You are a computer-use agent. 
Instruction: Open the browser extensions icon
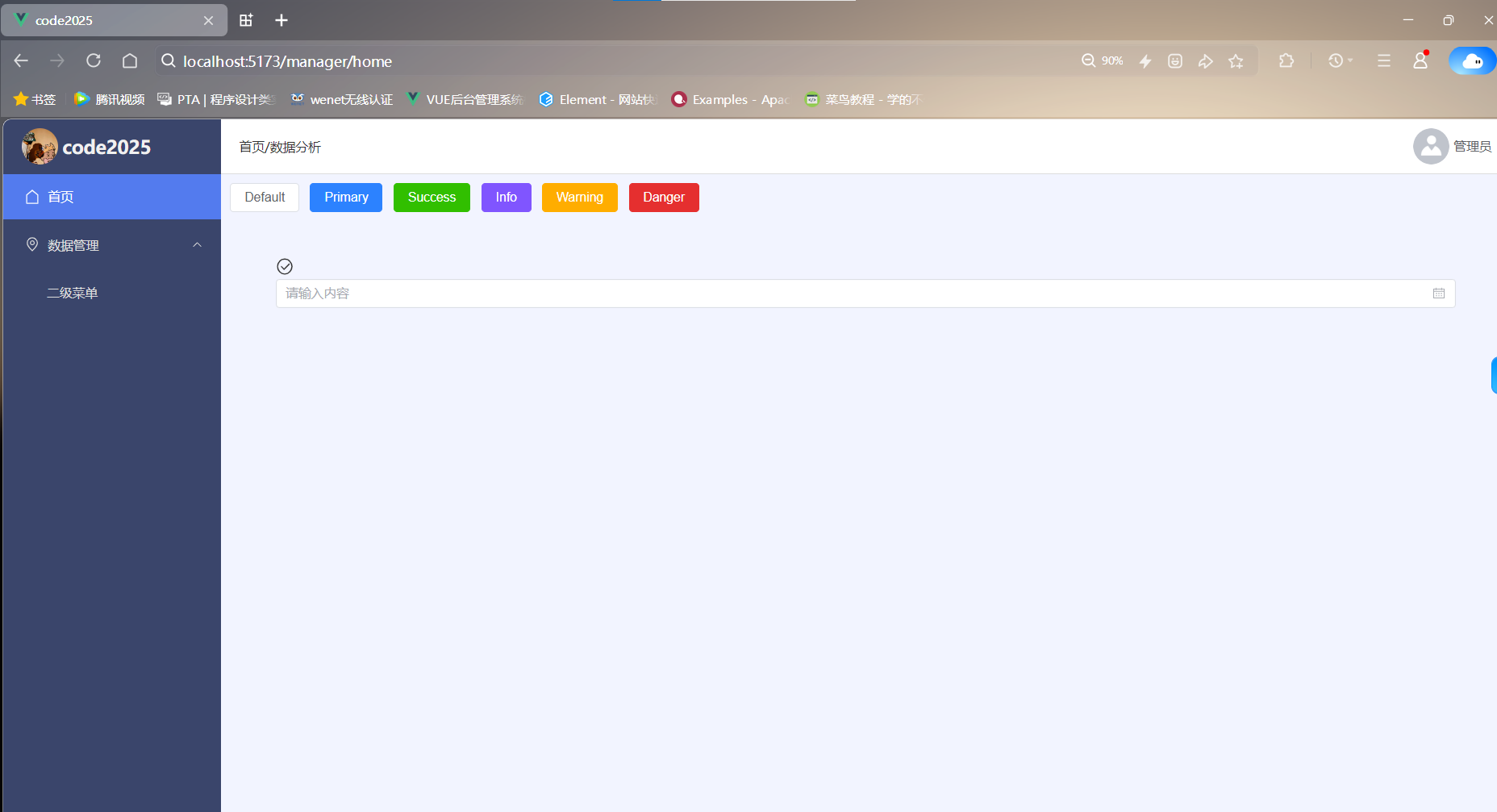pos(1286,60)
